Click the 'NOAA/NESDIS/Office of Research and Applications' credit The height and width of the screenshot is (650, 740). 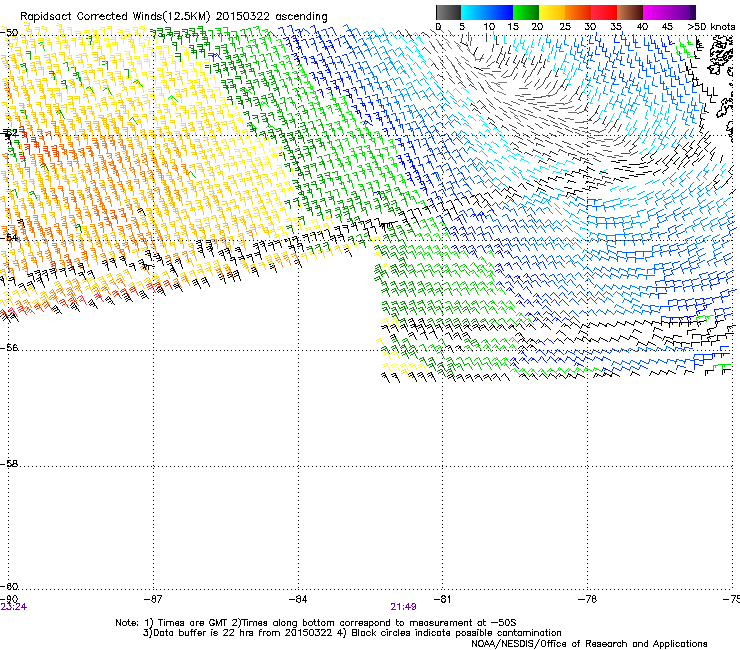589,644
